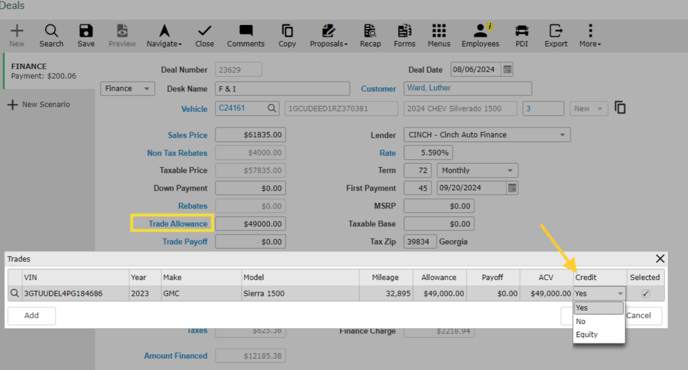Open Employees from the toolbar
Viewport: 688px width, 370px height.
coord(480,36)
